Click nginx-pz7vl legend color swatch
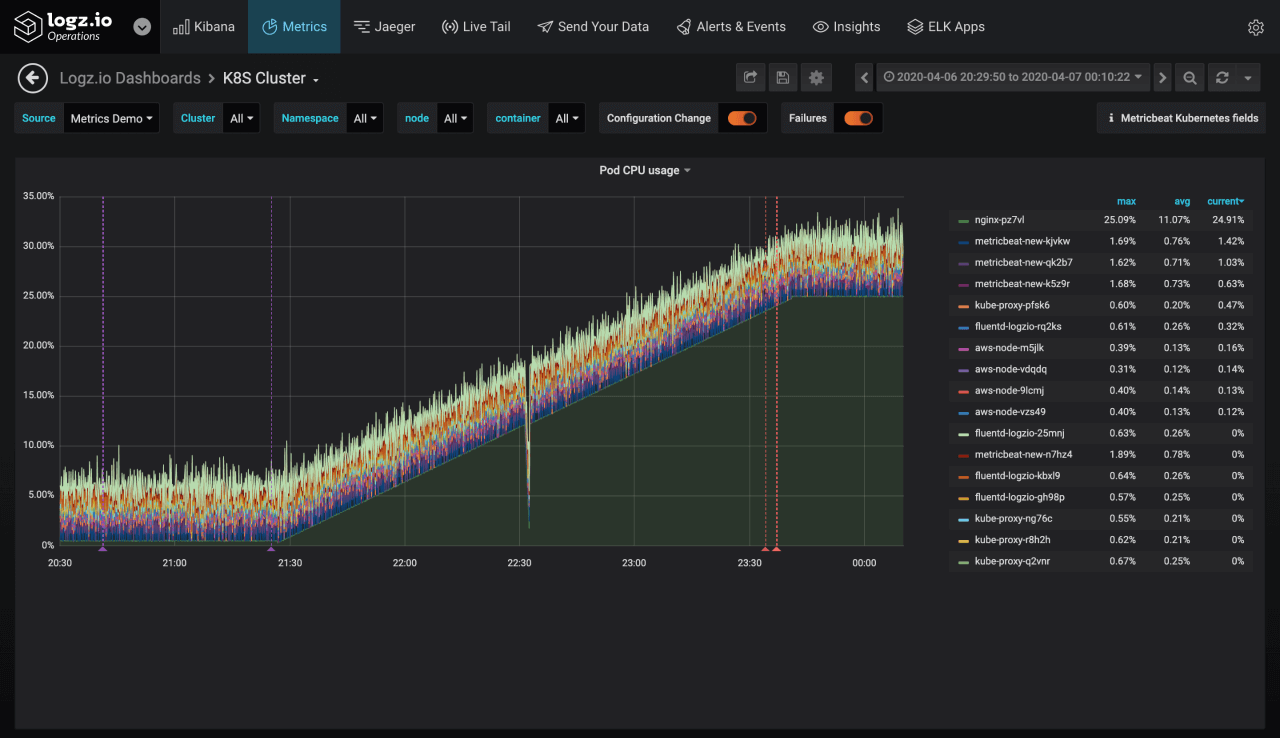Viewport: 1280px width, 738px height. (x=963, y=220)
